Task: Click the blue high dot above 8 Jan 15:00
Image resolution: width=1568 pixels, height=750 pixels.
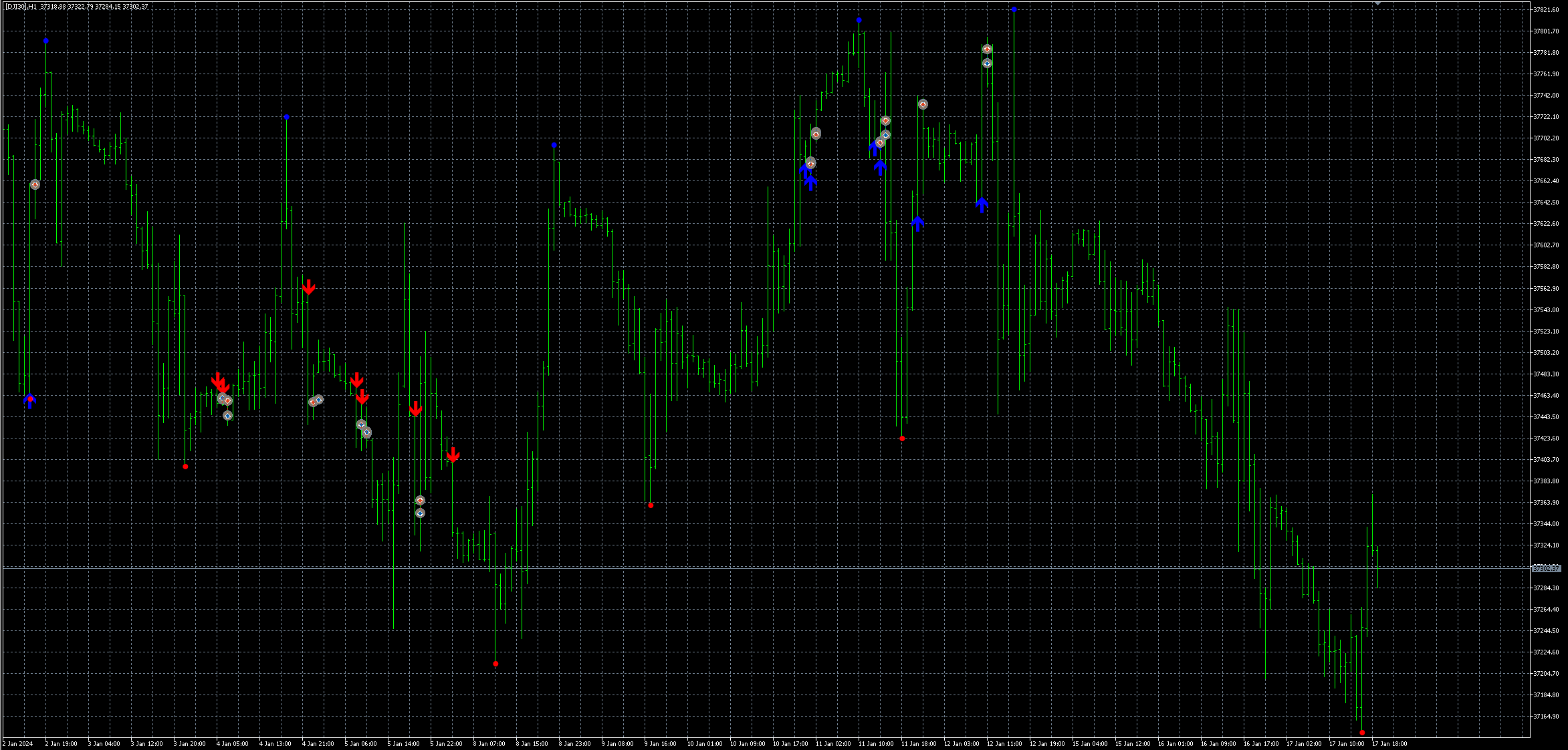Action: coord(554,145)
